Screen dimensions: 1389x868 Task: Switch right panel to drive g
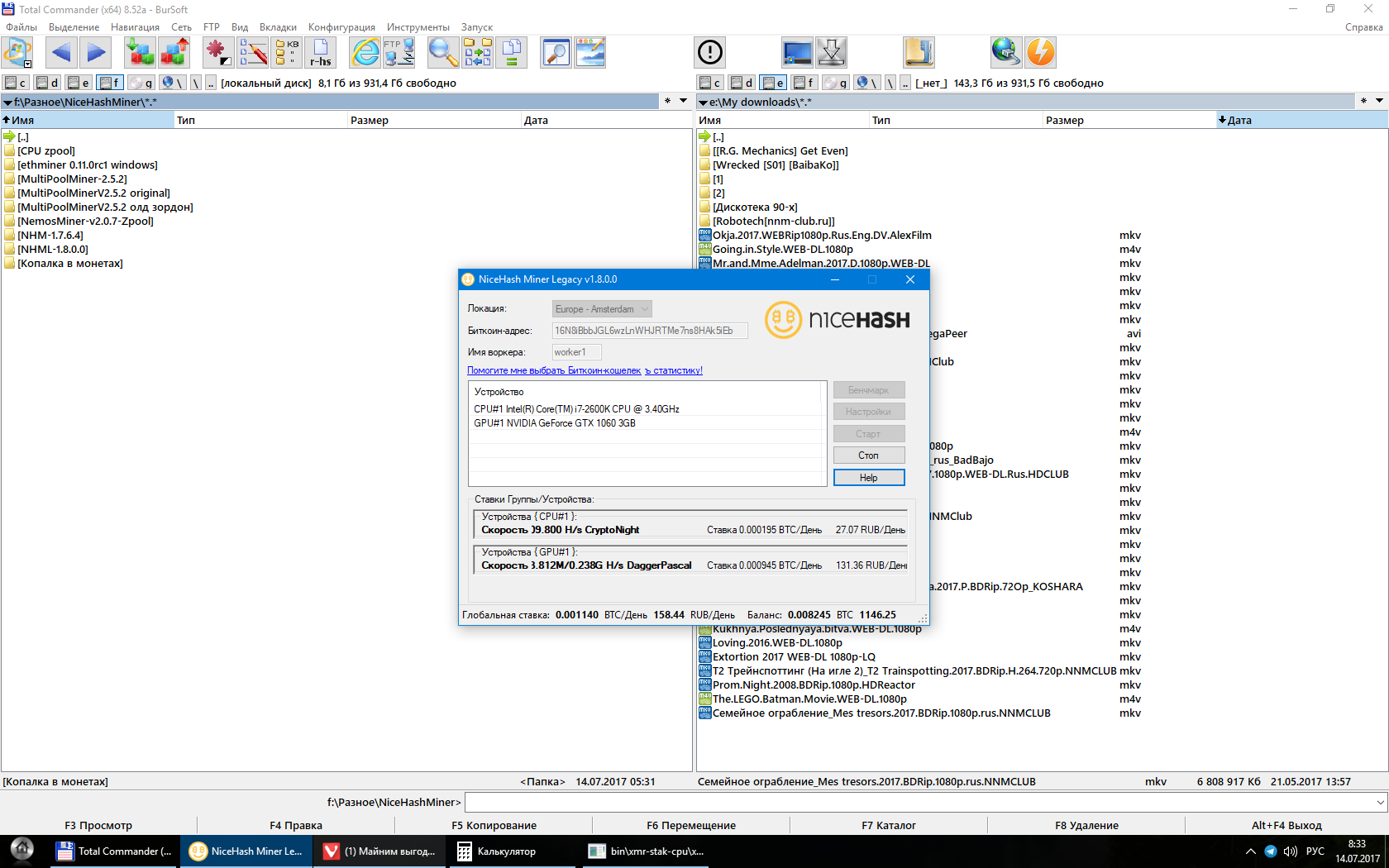coord(835,83)
